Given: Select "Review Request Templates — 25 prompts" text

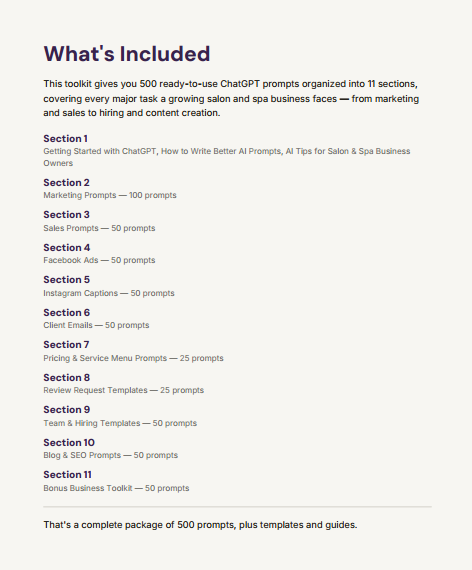Looking at the screenshot, I should [x=124, y=390].
